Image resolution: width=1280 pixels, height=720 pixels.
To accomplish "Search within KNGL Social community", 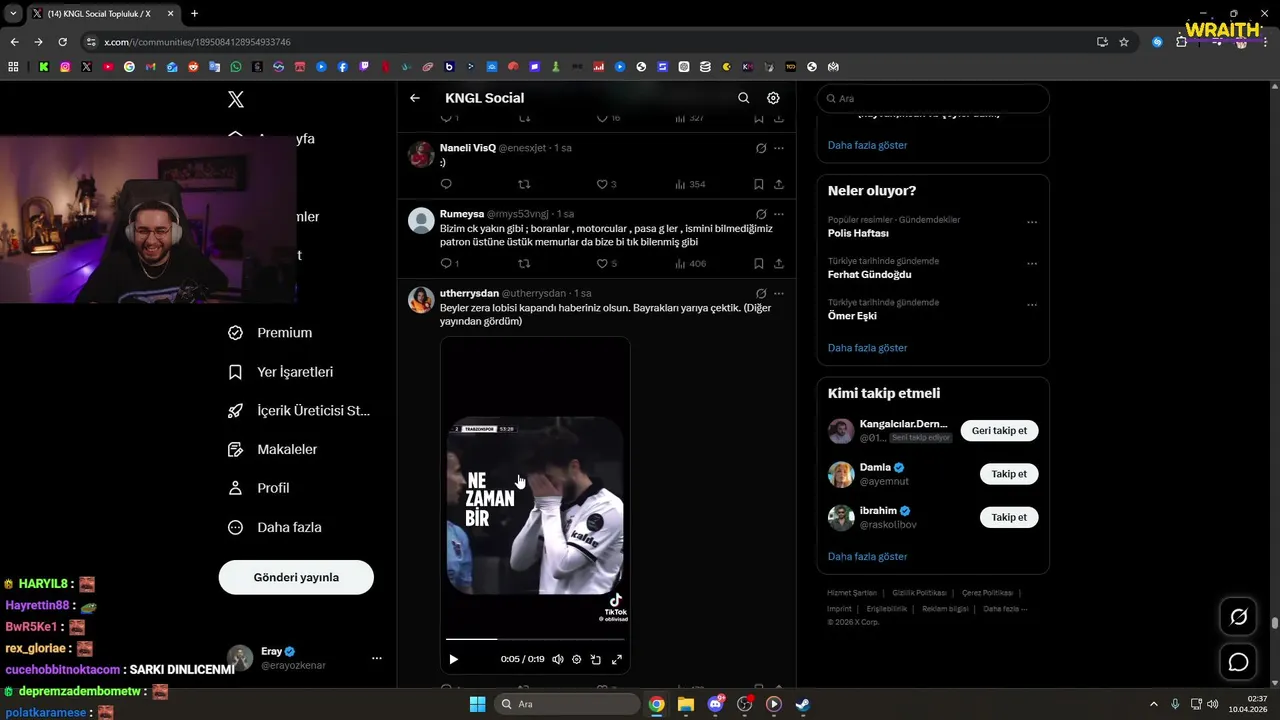I will coord(743,98).
